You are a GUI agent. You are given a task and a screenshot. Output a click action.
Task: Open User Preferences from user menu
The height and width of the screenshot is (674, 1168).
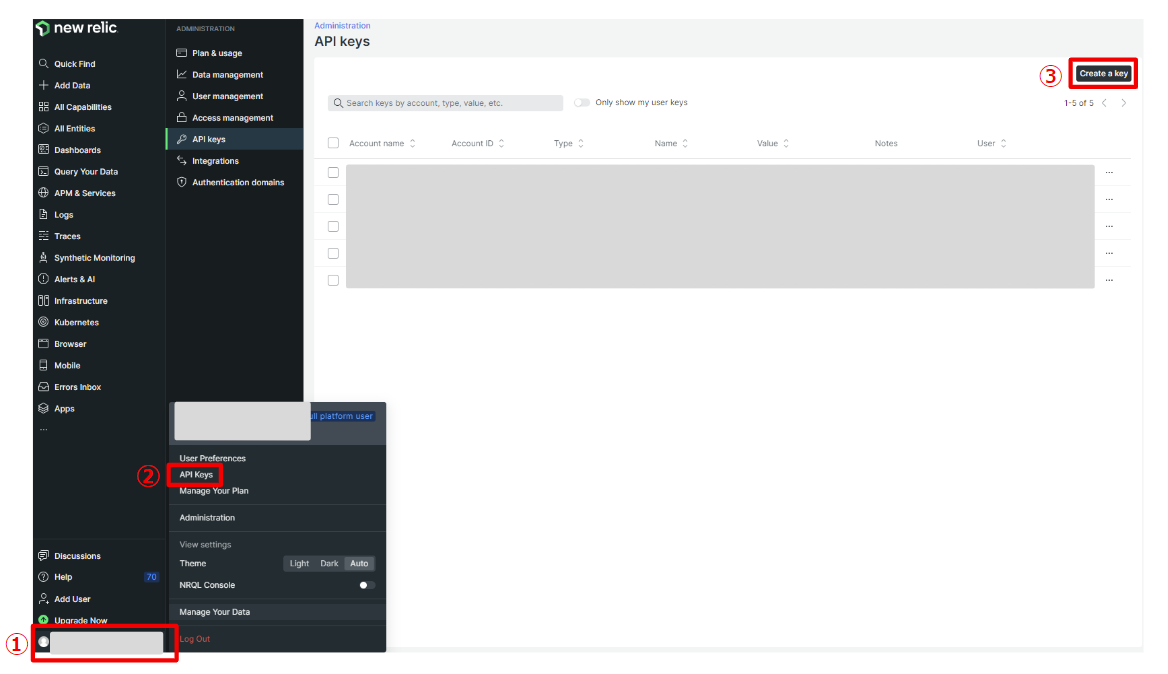(212, 459)
